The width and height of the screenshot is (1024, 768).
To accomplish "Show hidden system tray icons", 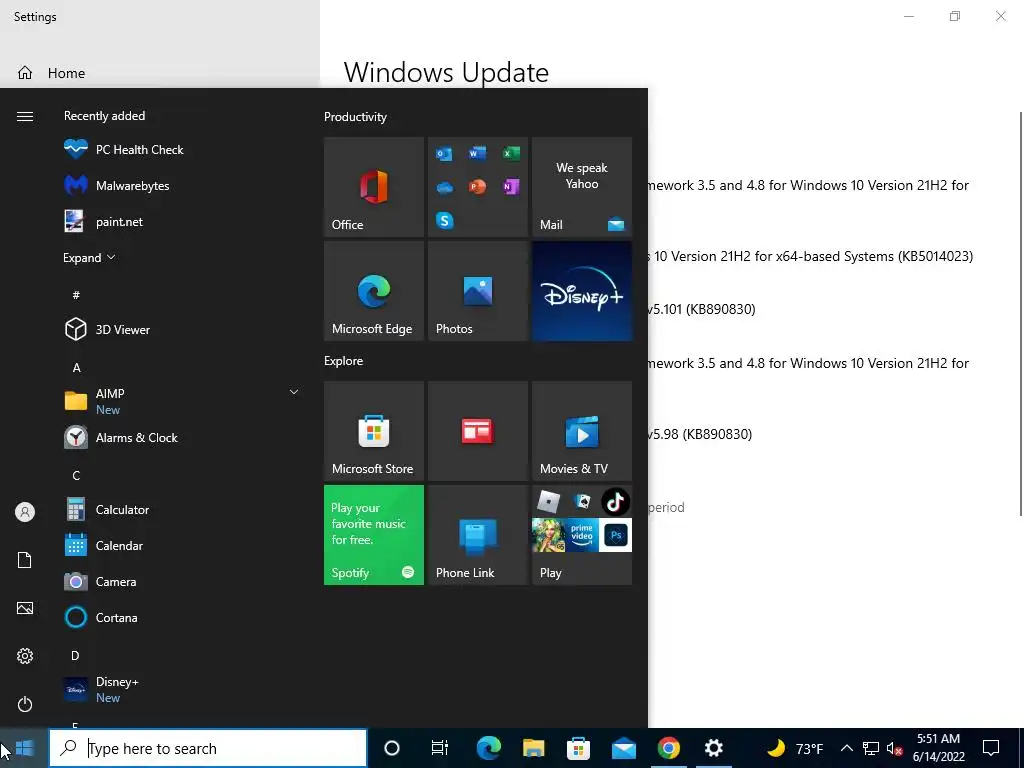I will 846,748.
